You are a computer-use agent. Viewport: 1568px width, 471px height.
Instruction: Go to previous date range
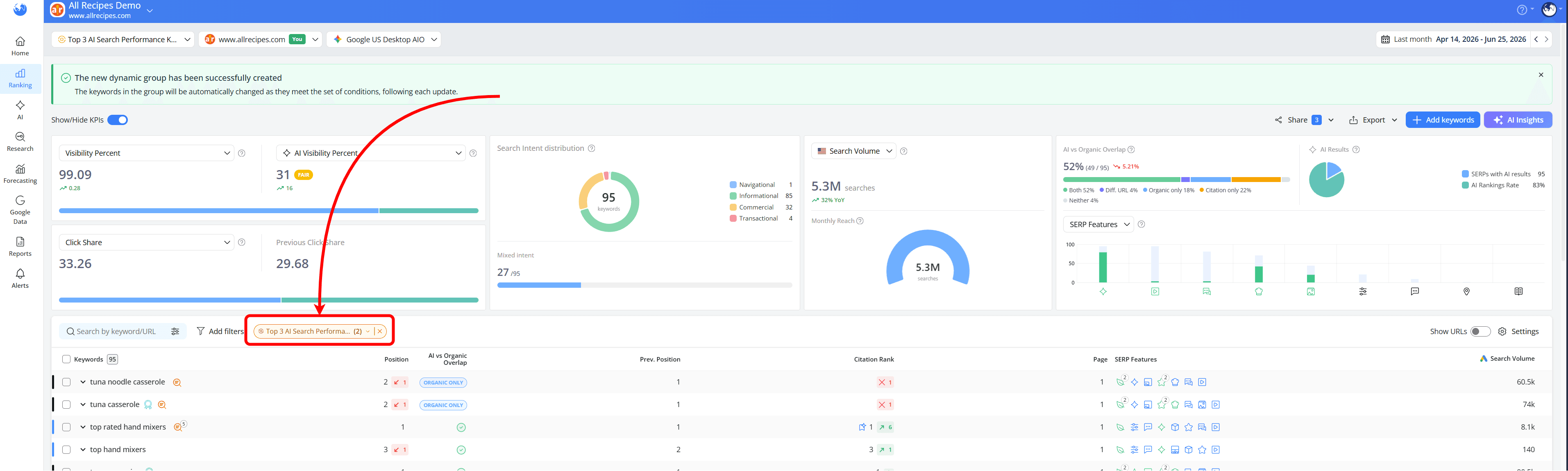(x=1536, y=39)
